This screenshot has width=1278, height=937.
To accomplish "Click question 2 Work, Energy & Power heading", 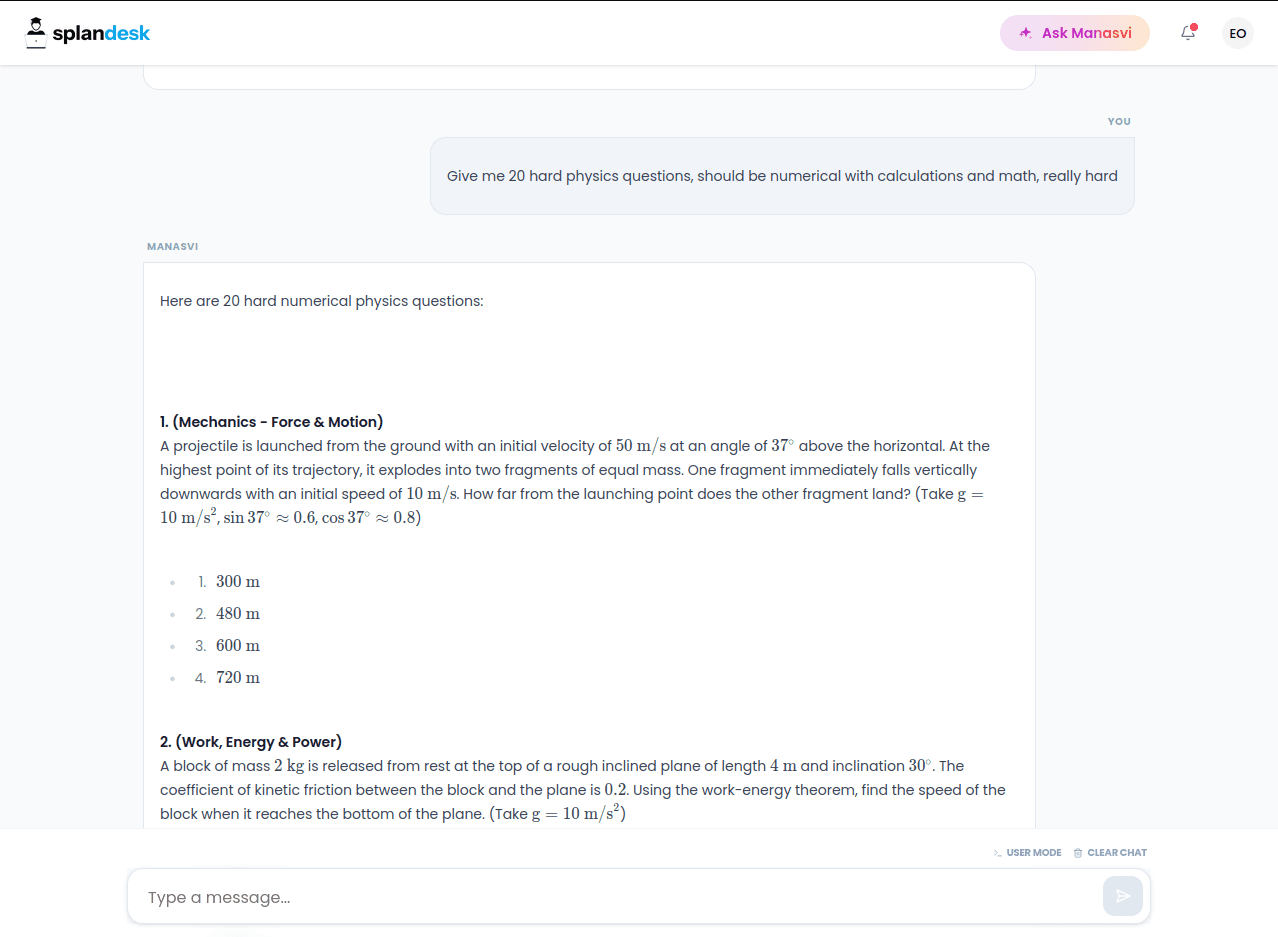I will [x=251, y=742].
